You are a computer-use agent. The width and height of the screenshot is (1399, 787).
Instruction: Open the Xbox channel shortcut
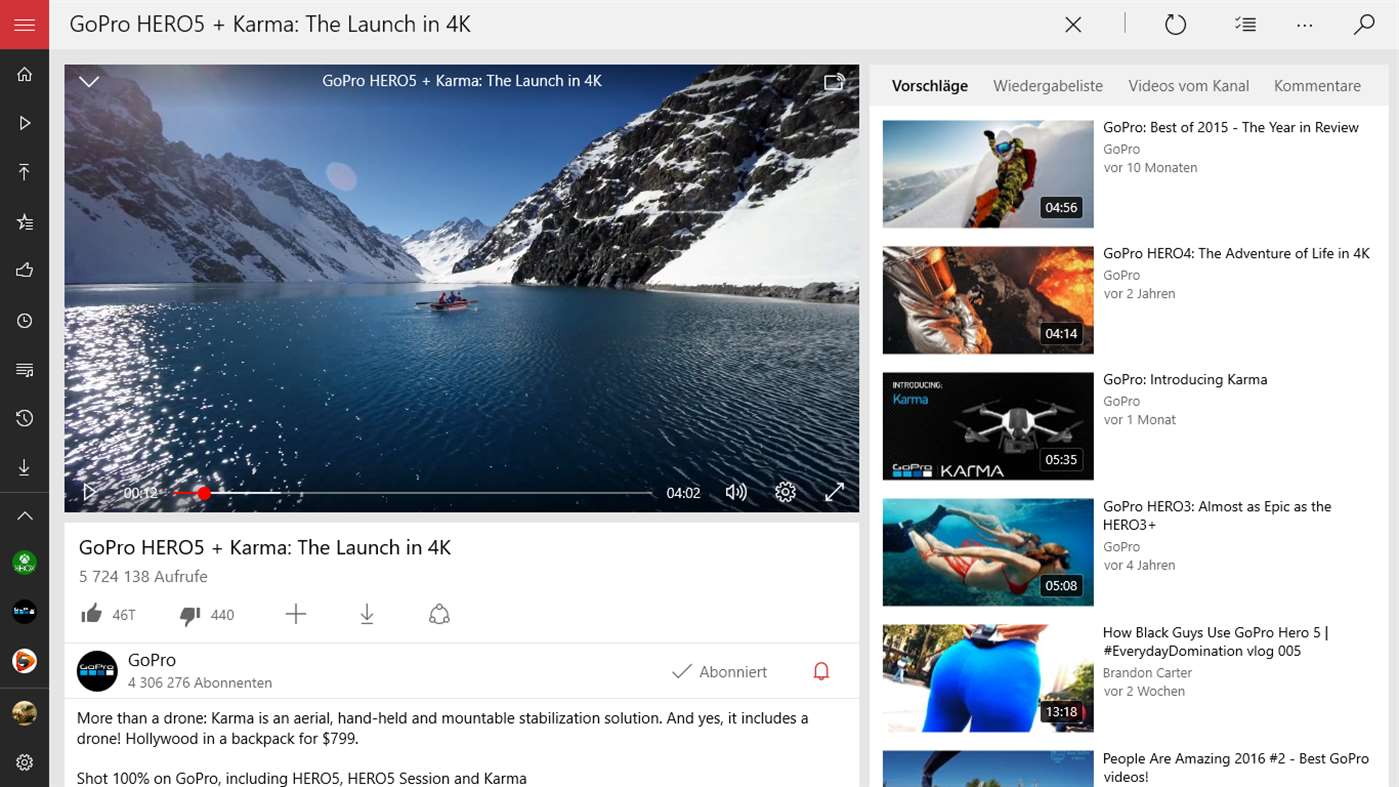(24, 563)
